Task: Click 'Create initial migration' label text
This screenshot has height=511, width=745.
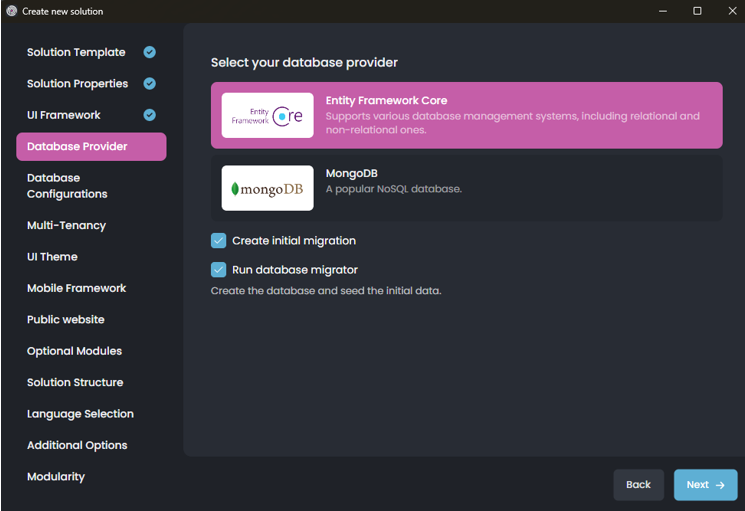Action: (x=294, y=241)
